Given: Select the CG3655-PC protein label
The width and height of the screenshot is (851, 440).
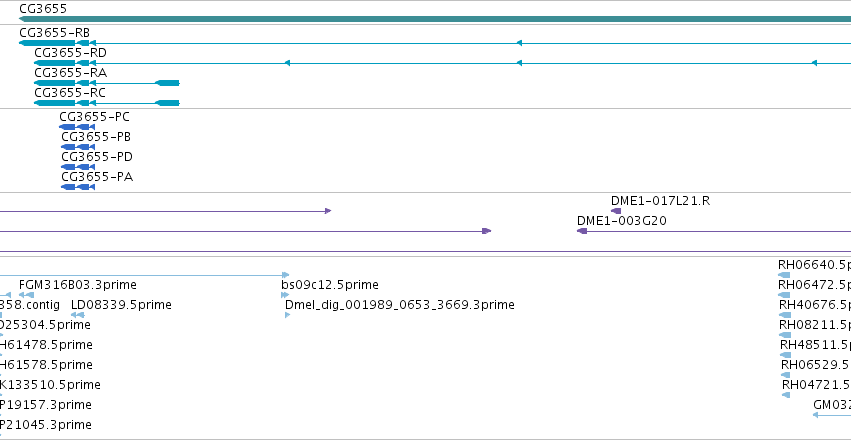Looking at the screenshot, I should pyautogui.click(x=94, y=117).
